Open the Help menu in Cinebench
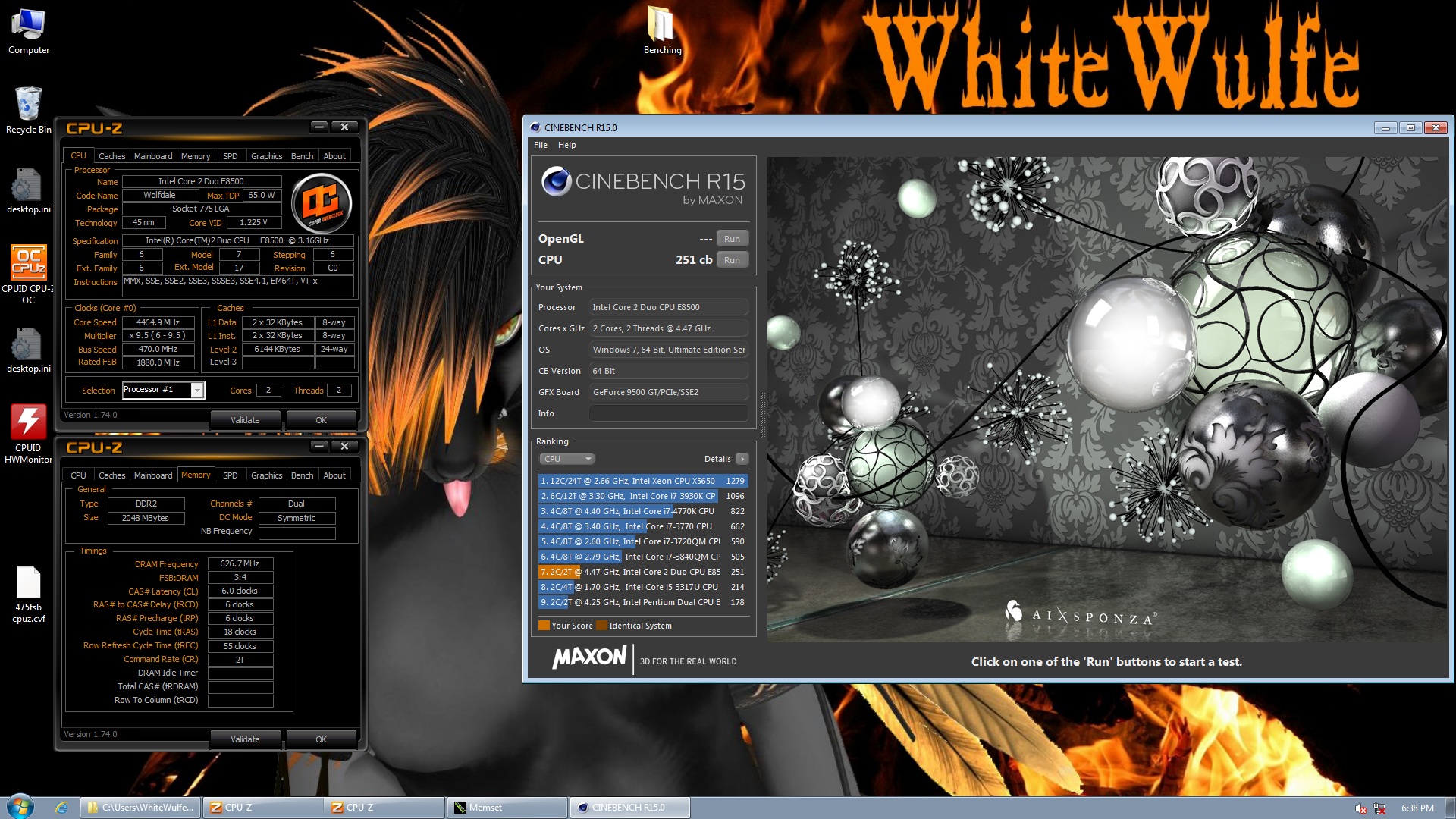 567,145
